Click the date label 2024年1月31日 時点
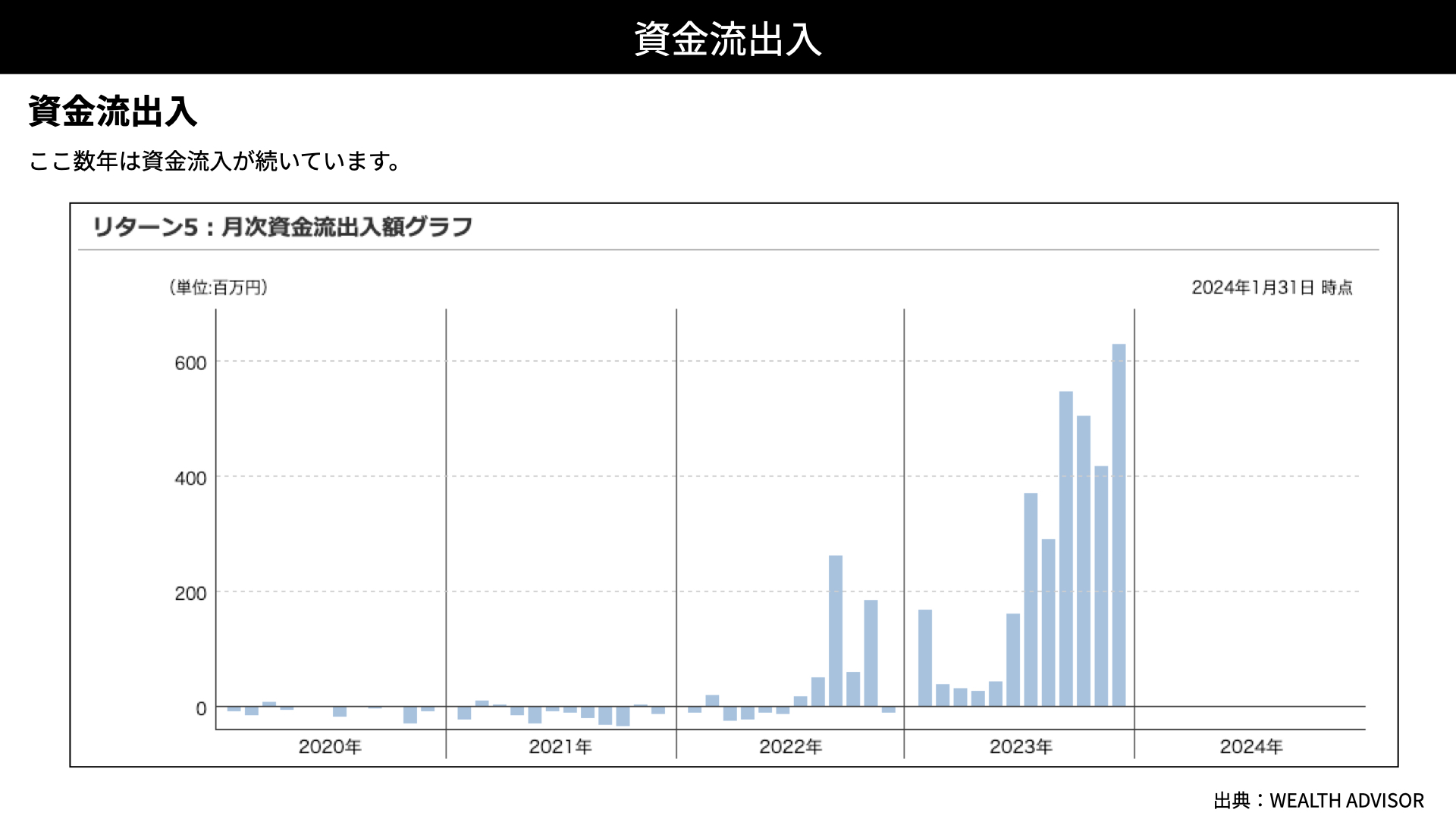The width and height of the screenshot is (1456, 819). (x=1272, y=287)
